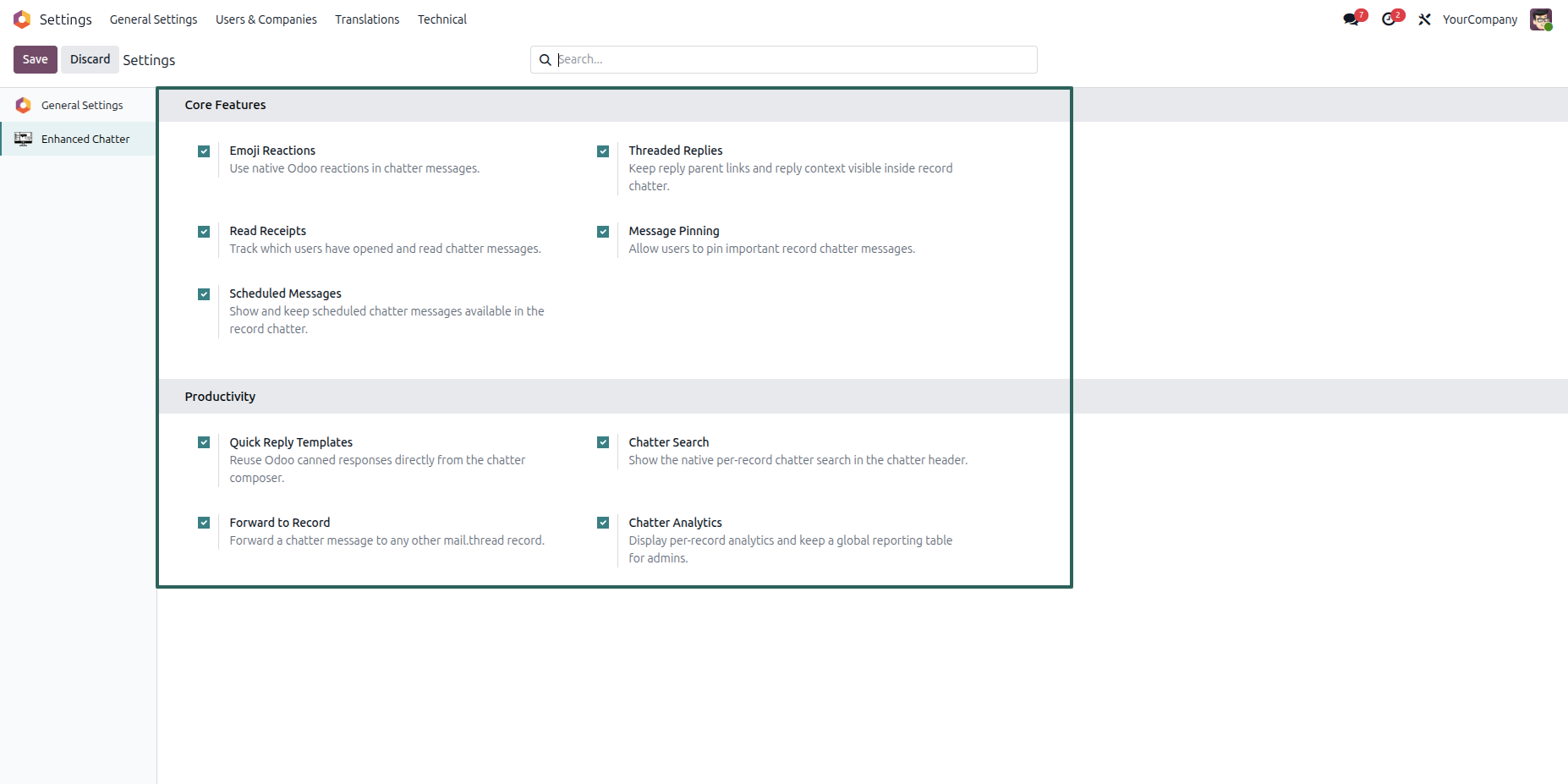Click the Productivity section heading
The height and width of the screenshot is (784, 1568).
(220, 397)
